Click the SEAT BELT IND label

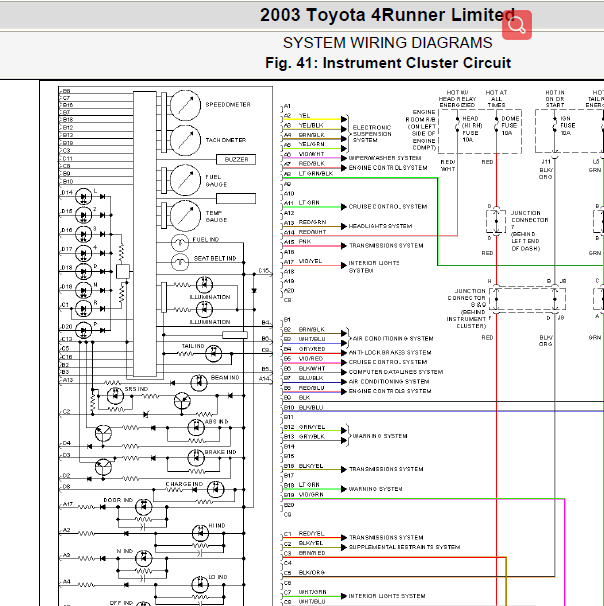click(x=215, y=258)
